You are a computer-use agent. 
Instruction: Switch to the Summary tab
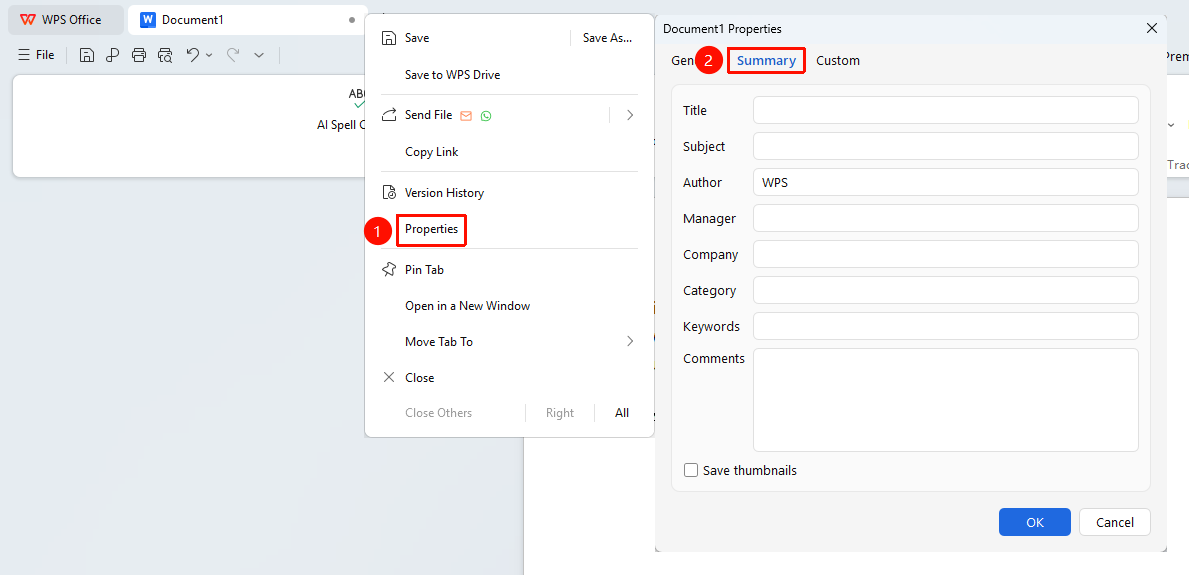pos(766,61)
